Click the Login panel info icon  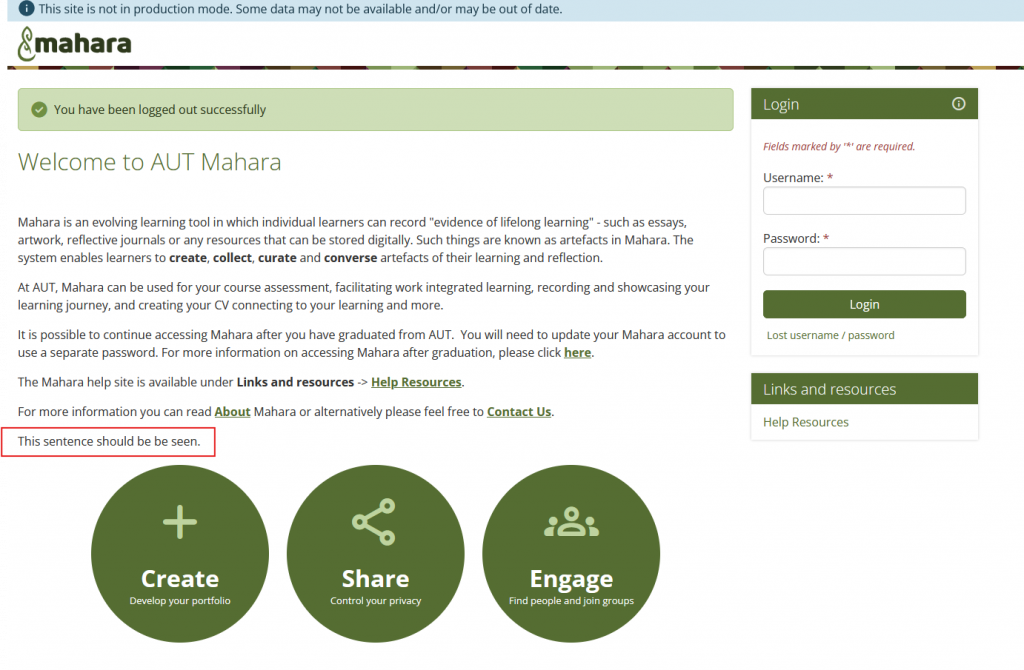pos(958,104)
